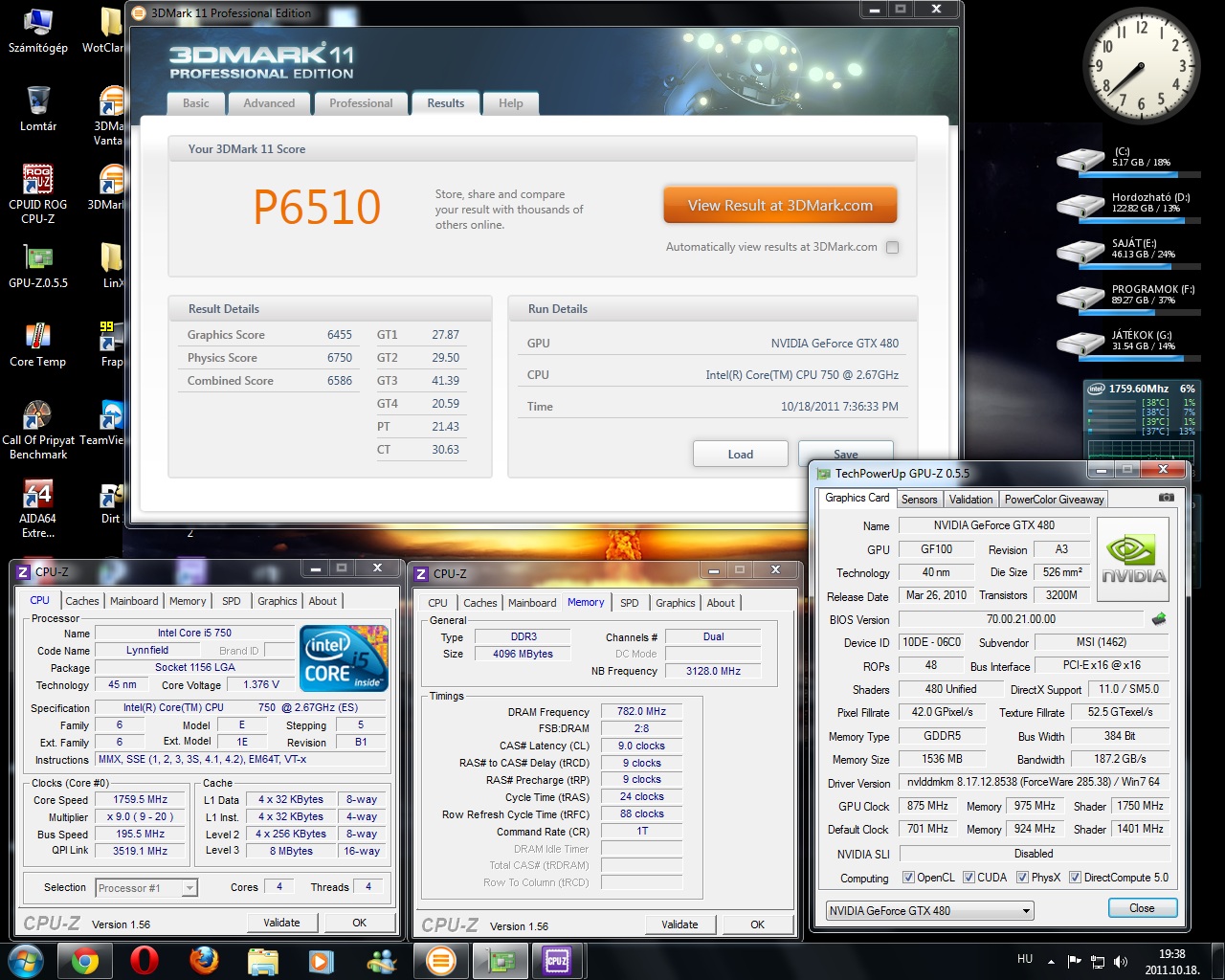Image resolution: width=1225 pixels, height=980 pixels.
Task: Launch AIDA64 Extreme desktop shortcut
Action: tap(38, 509)
